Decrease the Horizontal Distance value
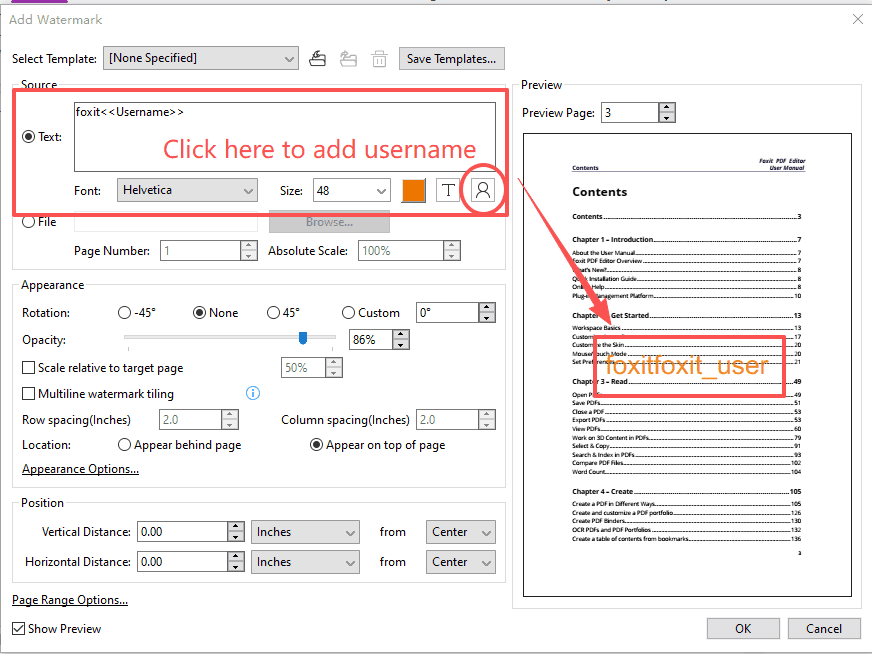The width and height of the screenshot is (872, 654). click(x=236, y=567)
